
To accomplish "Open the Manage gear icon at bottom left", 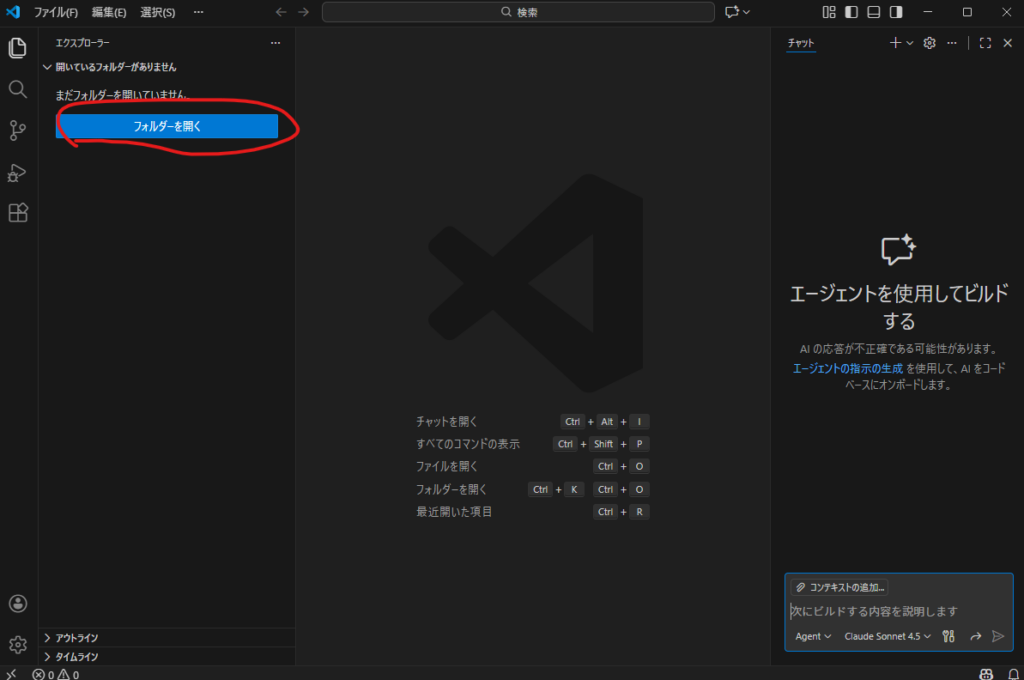I will click(x=17, y=644).
